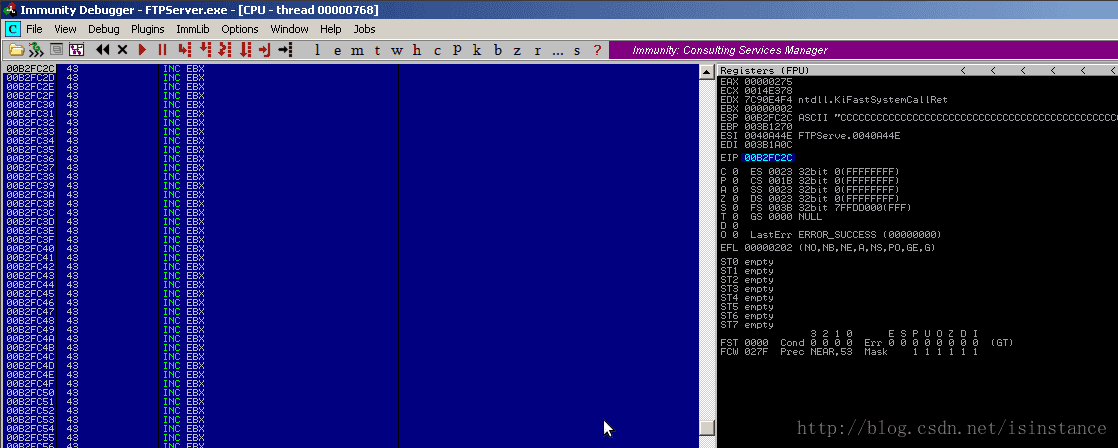Screen dimensions: 1118x448
Task: Select the ESI 0040A44E register line
Action: pos(810,135)
